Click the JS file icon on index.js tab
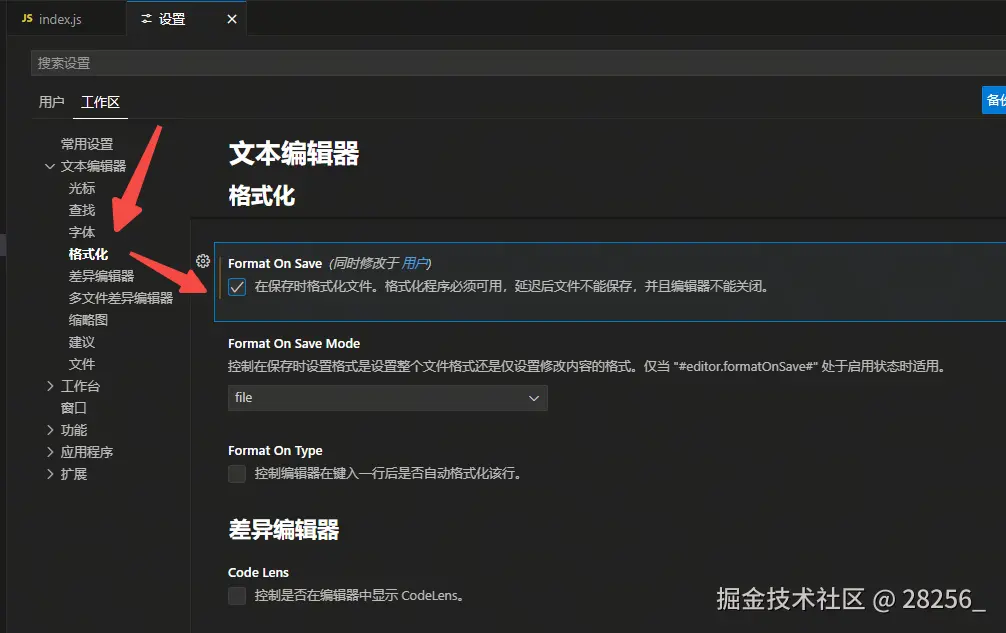This screenshot has height=633, width=1006. coord(27,19)
